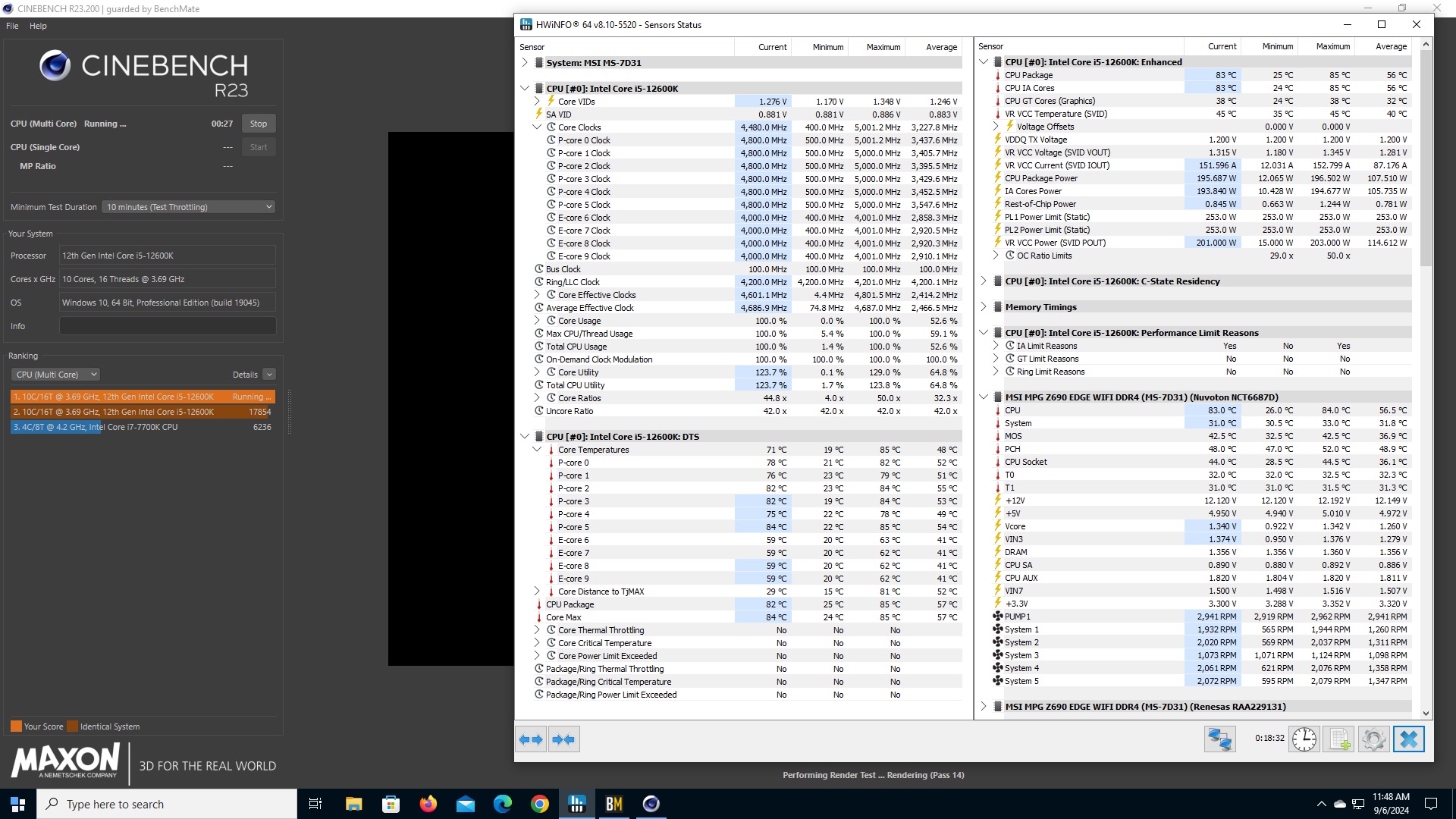The image size is (1456, 819).
Task: Click the Vcore voltage row
Action: coord(1201,526)
